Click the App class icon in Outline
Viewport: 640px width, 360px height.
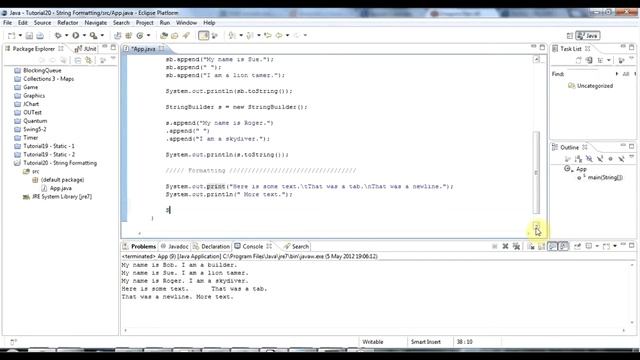coord(567,169)
